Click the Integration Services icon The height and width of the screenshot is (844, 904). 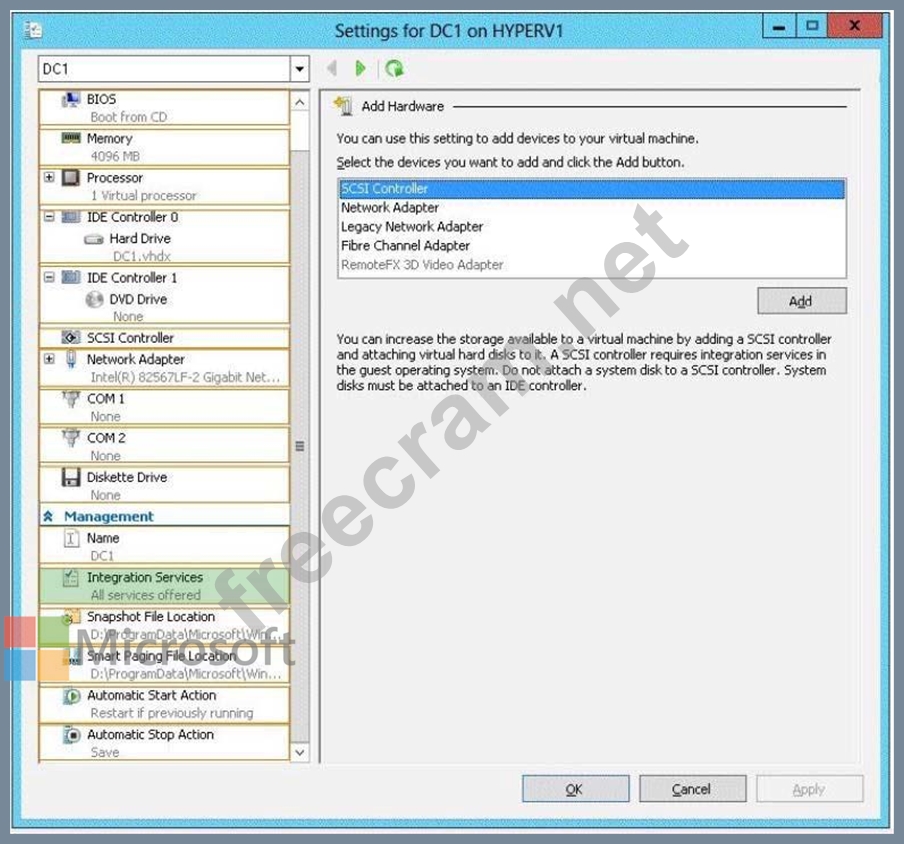click(71, 577)
